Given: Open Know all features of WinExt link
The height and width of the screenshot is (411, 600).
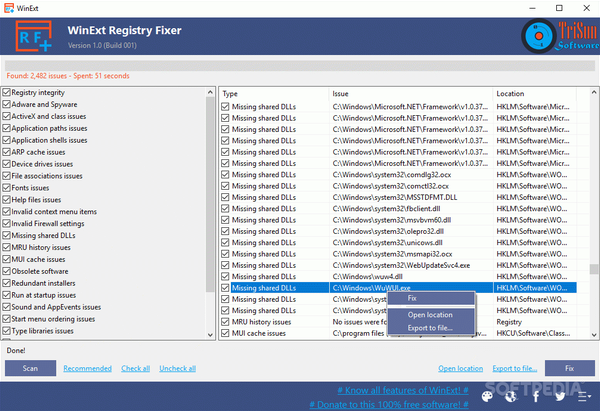Looking at the screenshot, I should (x=403, y=390).
